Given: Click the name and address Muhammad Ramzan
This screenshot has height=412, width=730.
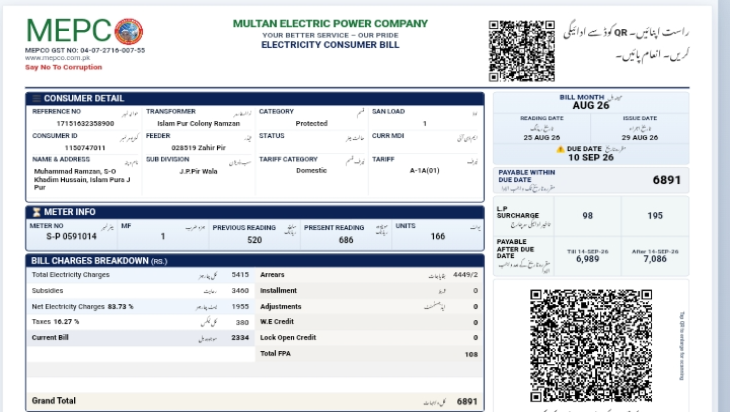Looking at the screenshot, I should click(x=82, y=179).
